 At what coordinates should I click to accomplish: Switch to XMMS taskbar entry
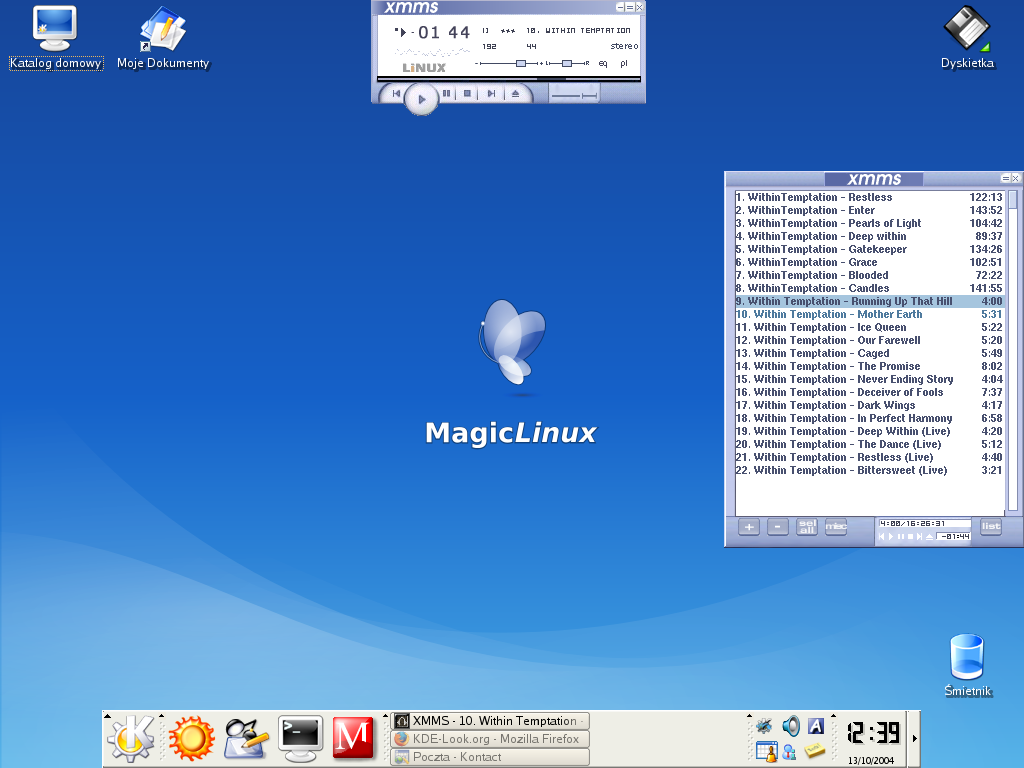[490, 721]
